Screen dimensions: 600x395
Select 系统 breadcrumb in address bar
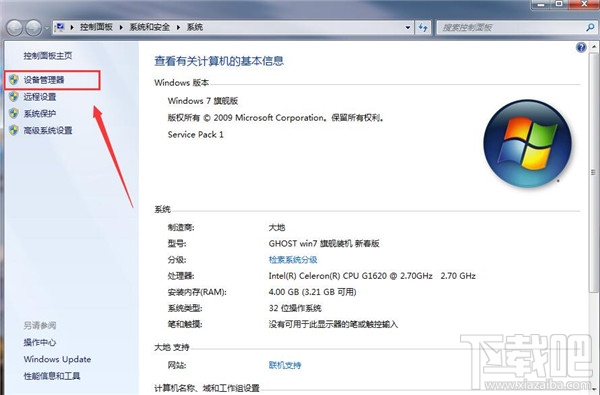(x=195, y=27)
